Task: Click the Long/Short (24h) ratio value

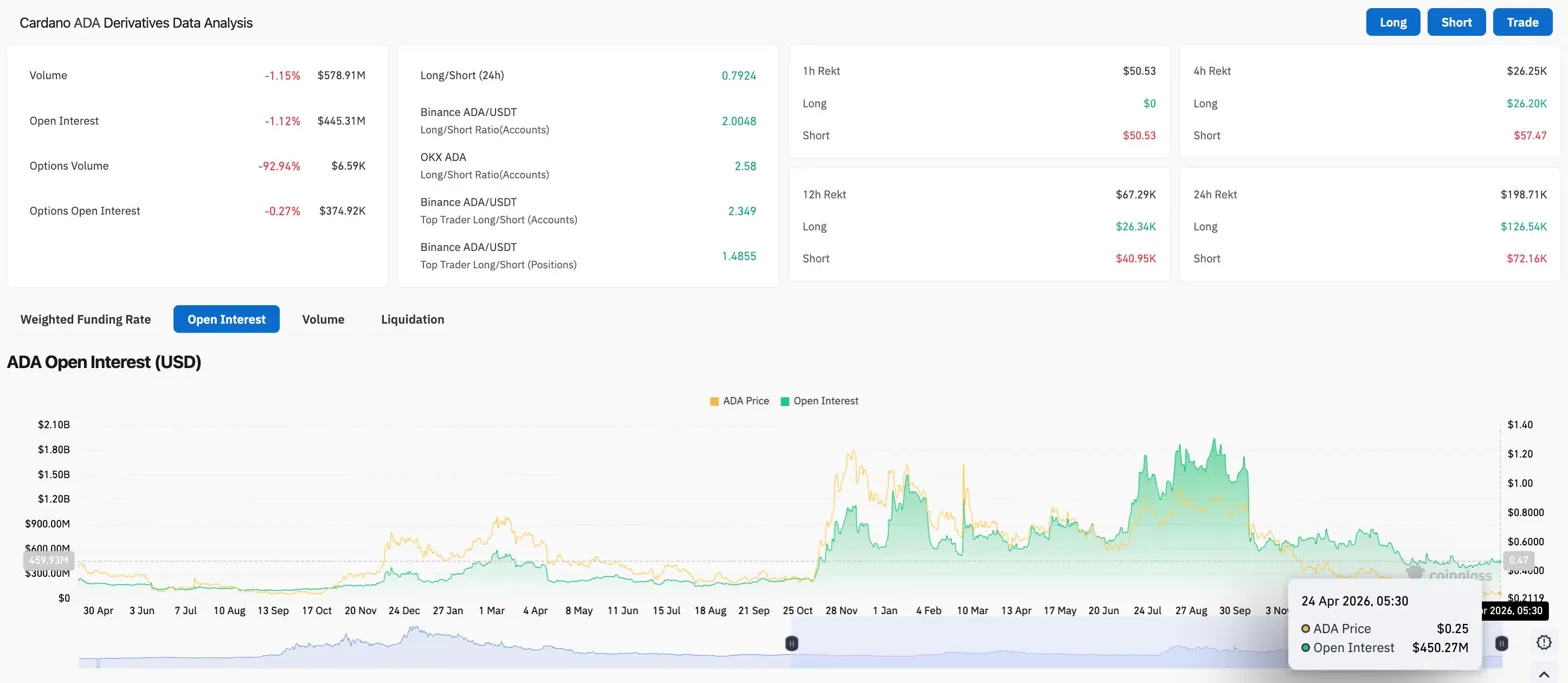Action: [x=738, y=75]
